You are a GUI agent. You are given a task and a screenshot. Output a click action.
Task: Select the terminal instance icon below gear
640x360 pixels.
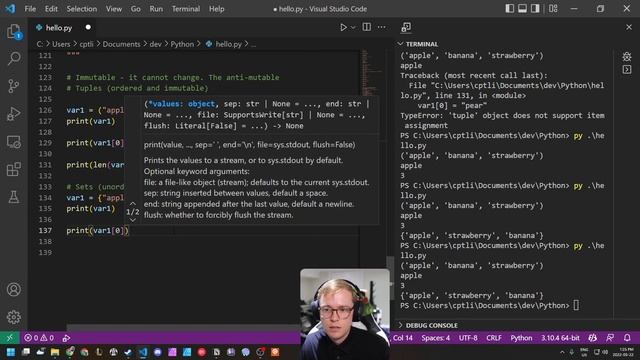click(x=627, y=70)
